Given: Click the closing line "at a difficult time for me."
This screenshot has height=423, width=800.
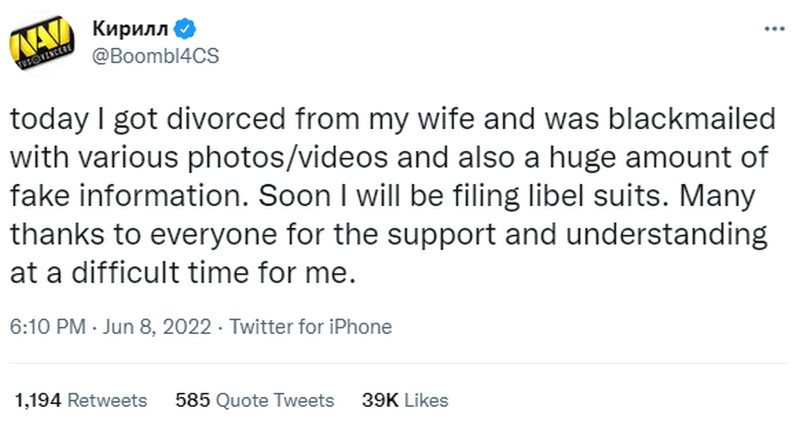Looking at the screenshot, I should coord(182,272).
